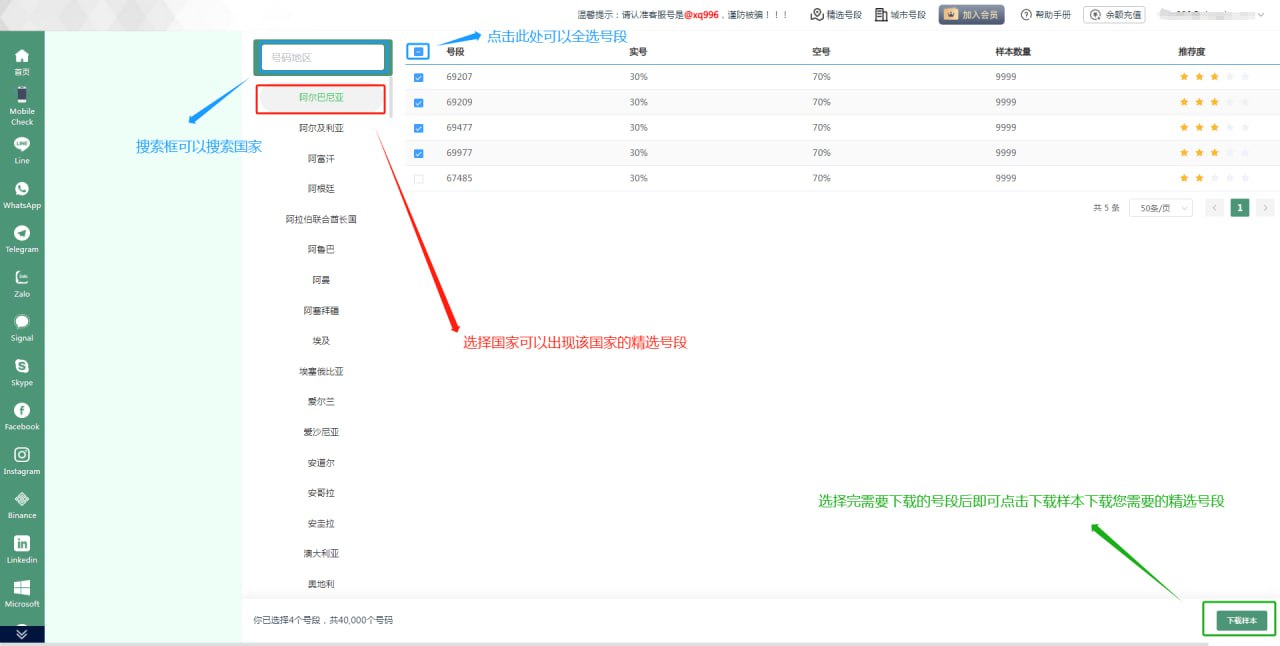The image size is (1280, 646).
Task: Open the Skype section
Action: [x=22, y=370]
